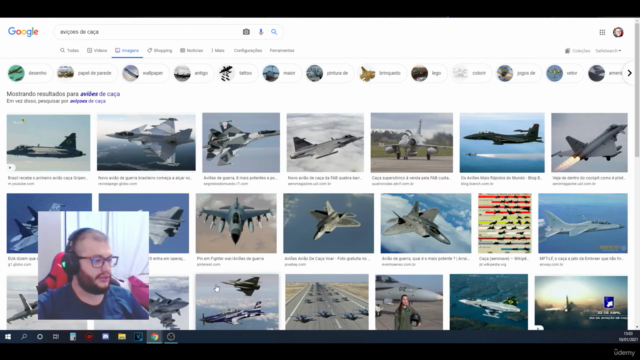Filter results by tattoo chip
The width and height of the screenshot is (640, 360).
[237, 73]
